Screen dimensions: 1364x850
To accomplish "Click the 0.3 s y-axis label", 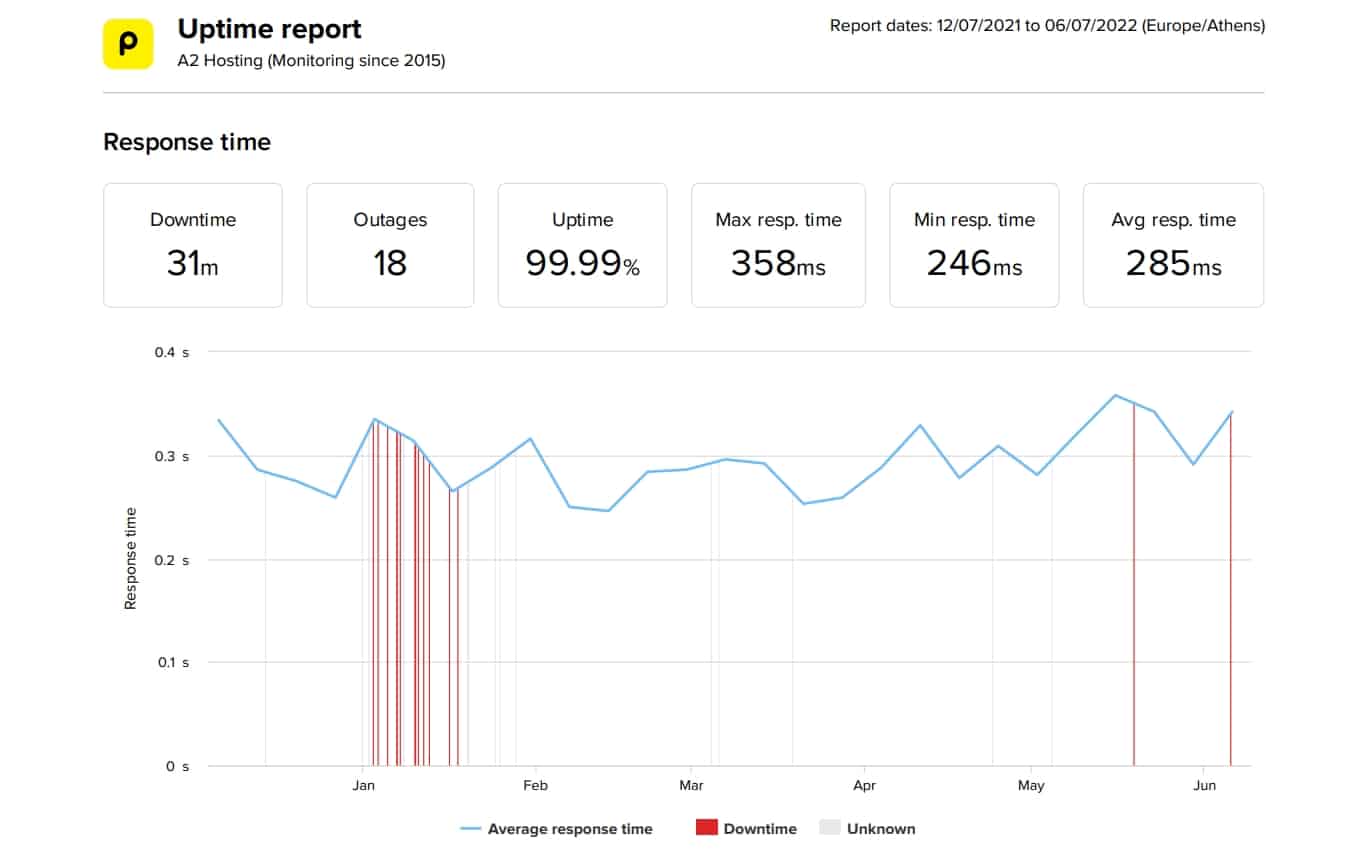I will click(171, 456).
